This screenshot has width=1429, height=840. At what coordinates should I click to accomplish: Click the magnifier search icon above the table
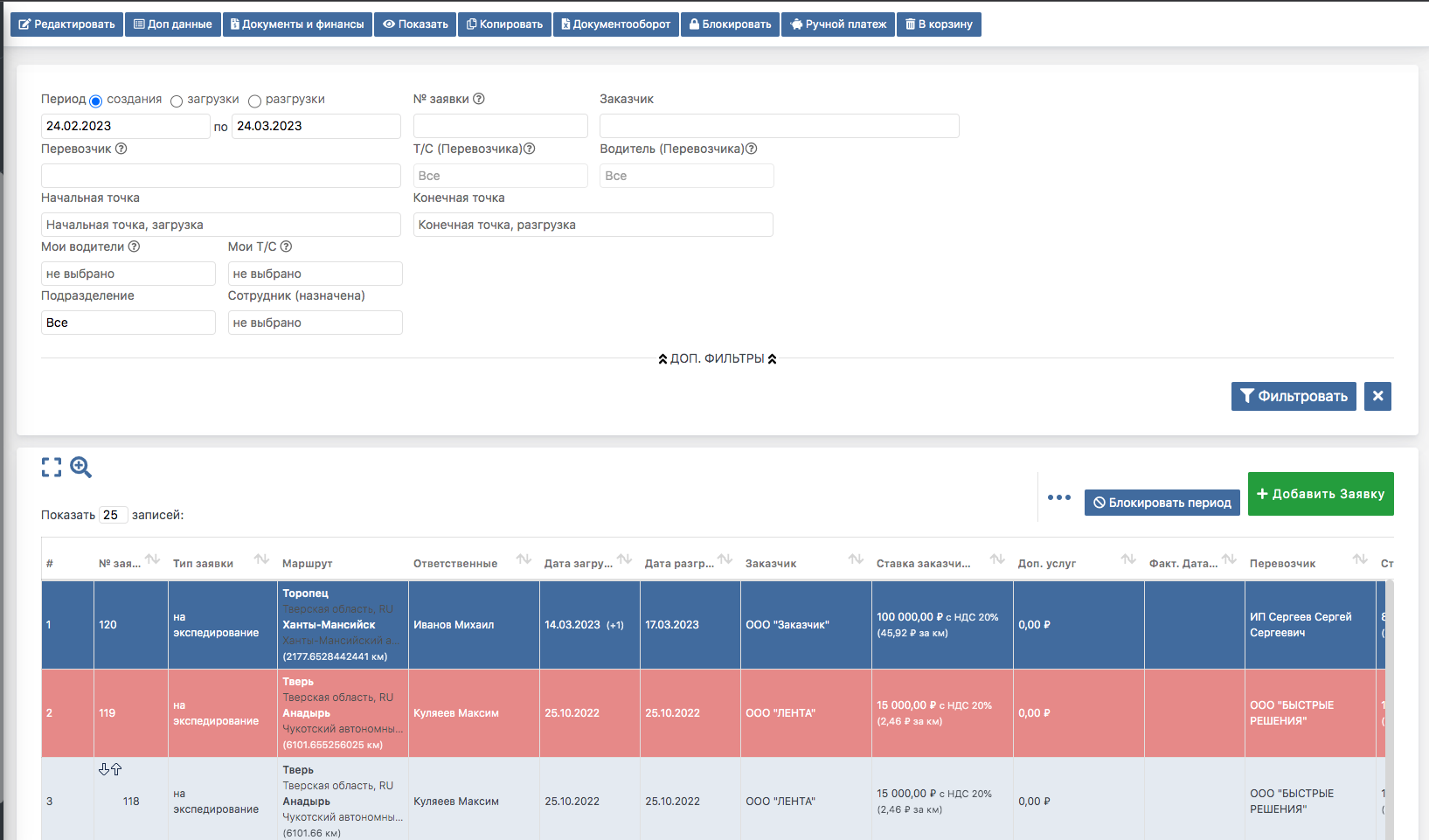point(81,468)
